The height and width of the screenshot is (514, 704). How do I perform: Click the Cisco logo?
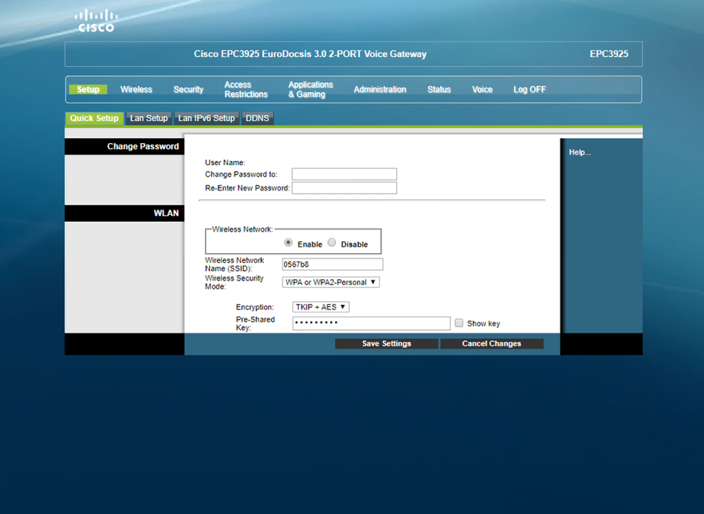96,20
